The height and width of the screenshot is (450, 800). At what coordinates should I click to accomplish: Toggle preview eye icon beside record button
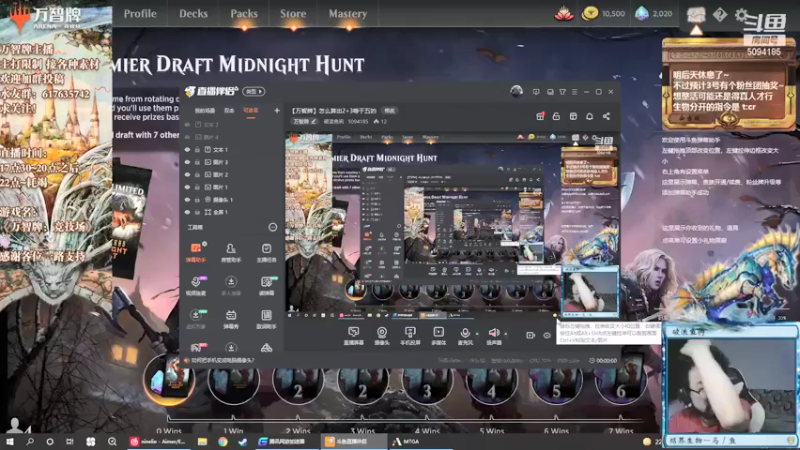point(547,335)
